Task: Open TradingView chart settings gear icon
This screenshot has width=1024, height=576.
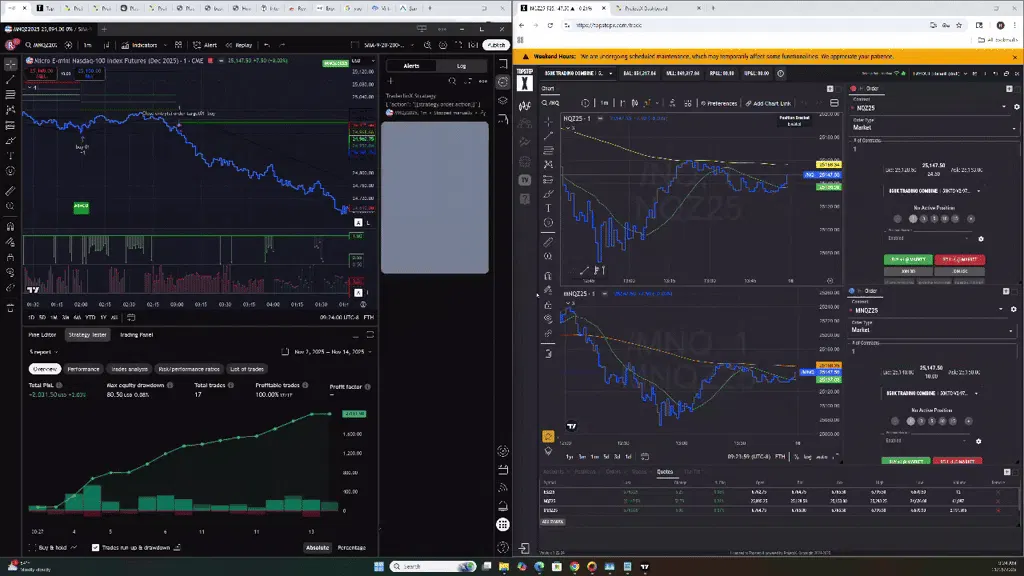Action: tap(443, 45)
